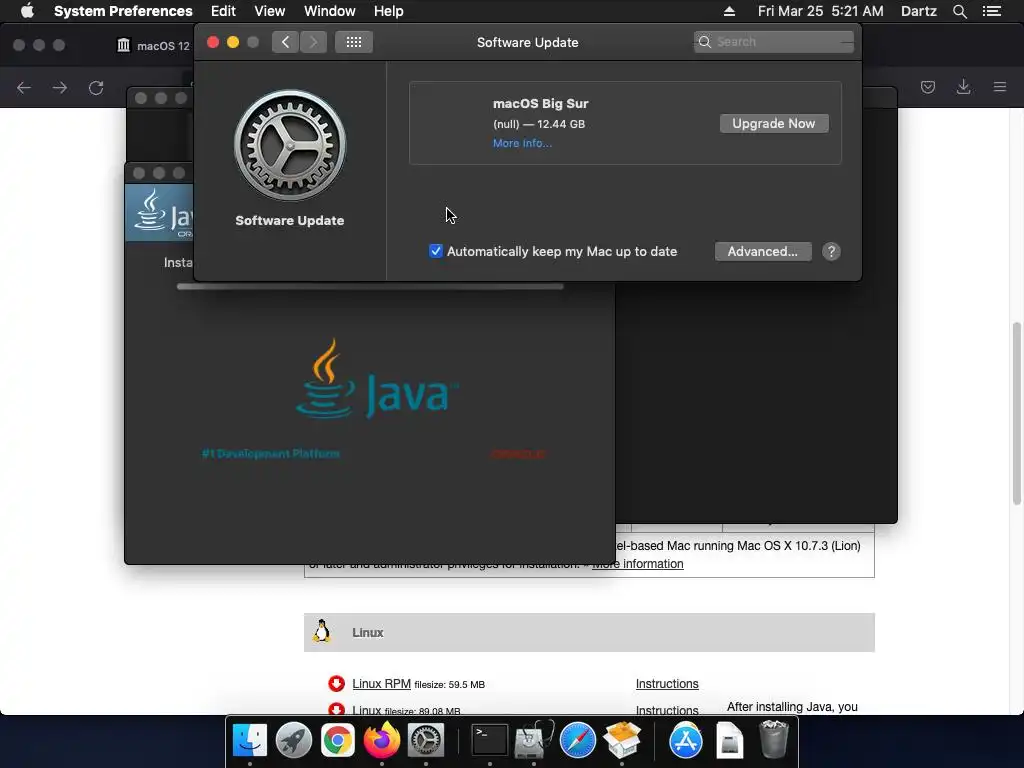Click the help question mark button
Screen dimensions: 1024x768
pyautogui.click(x=831, y=251)
